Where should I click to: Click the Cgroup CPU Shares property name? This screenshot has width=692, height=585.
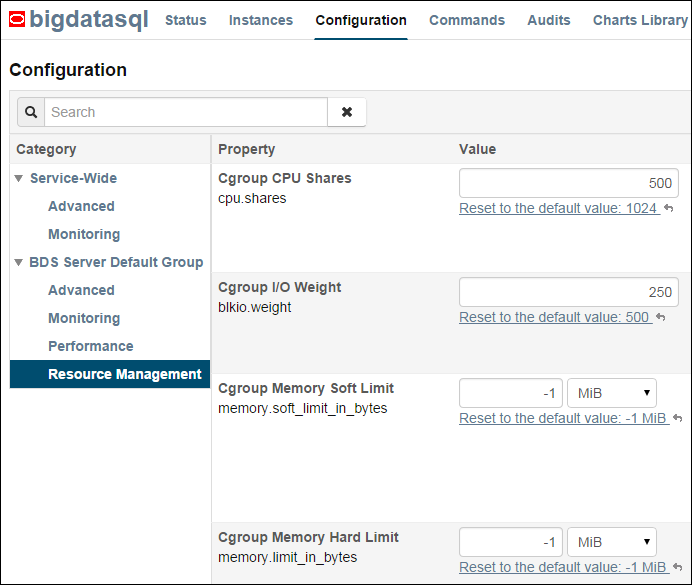click(x=285, y=178)
